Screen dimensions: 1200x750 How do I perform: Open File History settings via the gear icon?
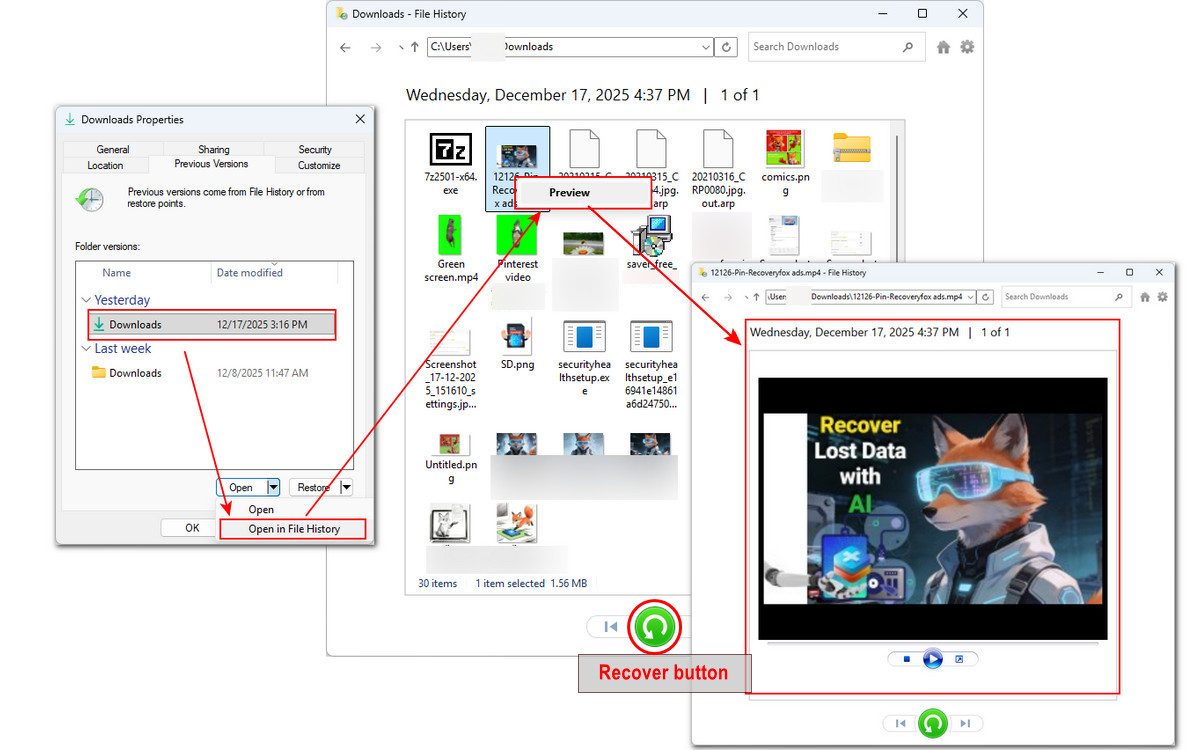click(967, 47)
